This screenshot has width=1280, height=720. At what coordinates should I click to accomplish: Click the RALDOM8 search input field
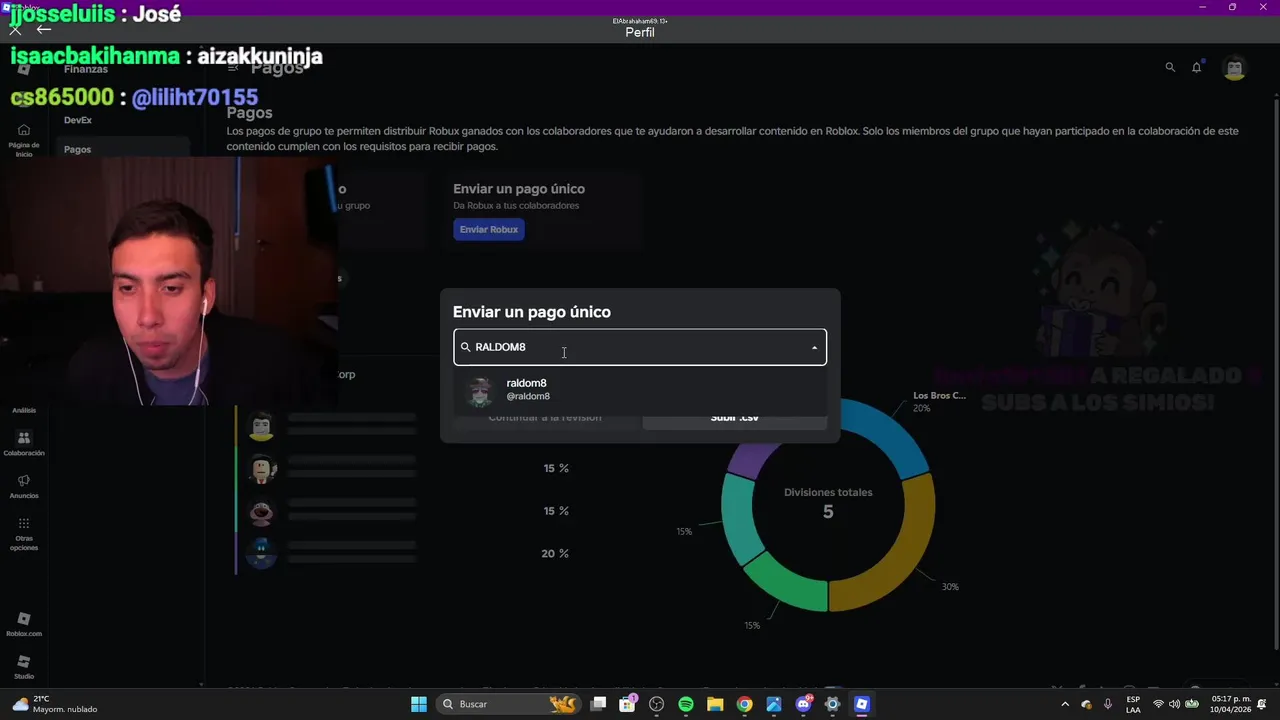pyautogui.click(x=640, y=347)
